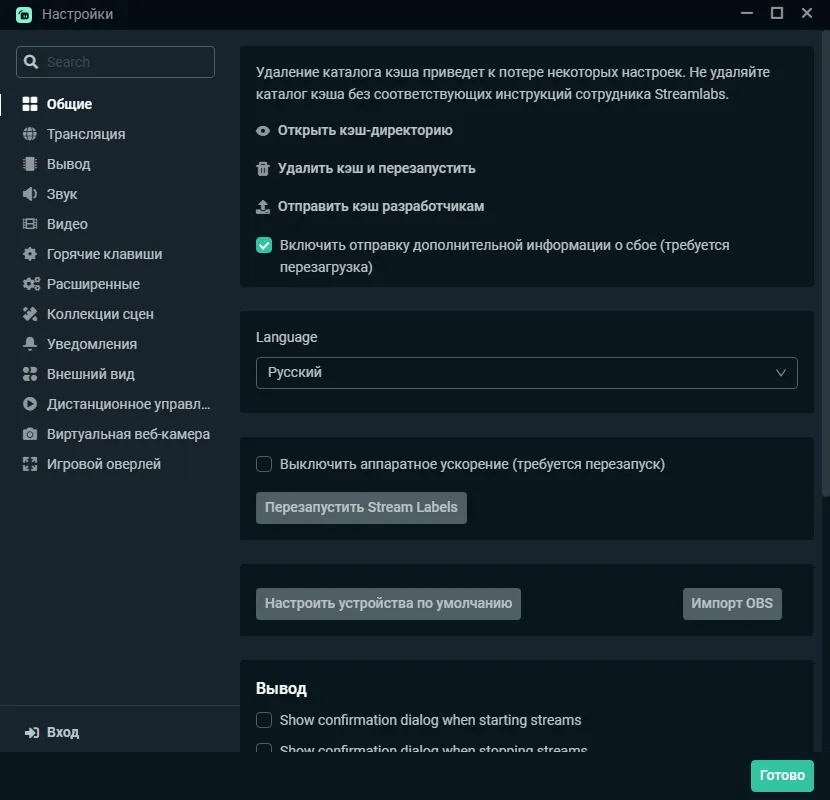
Task: Click the speaker icon next to Звук
Action: (30, 194)
